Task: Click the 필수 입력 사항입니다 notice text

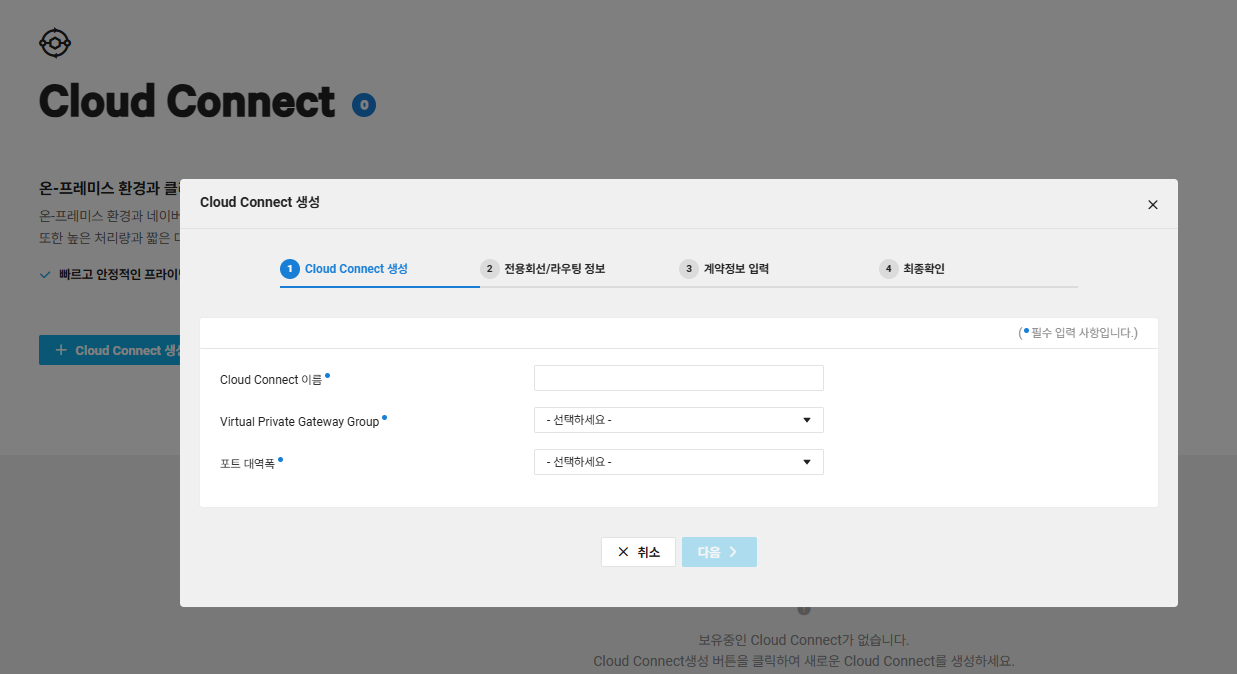Action: [1078, 332]
